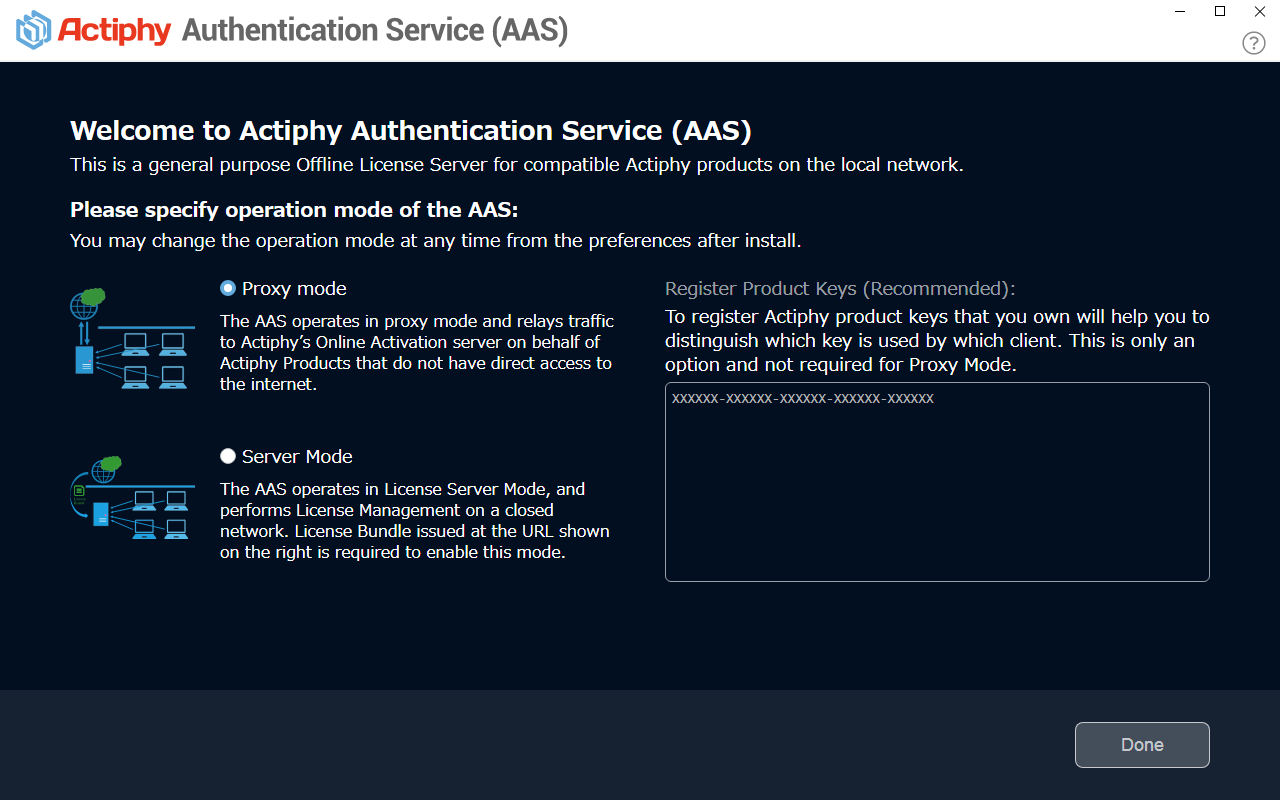Click the Welcome to Actiphy heading

pos(411,130)
